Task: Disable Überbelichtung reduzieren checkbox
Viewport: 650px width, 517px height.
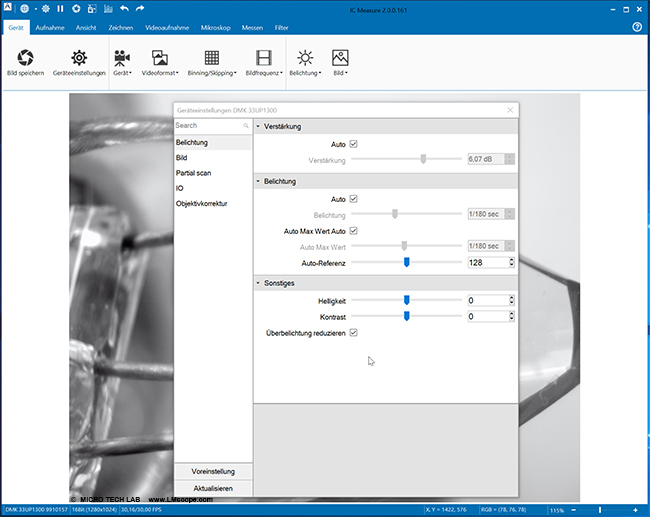Action: pyautogui.click(x=354, y=332)
